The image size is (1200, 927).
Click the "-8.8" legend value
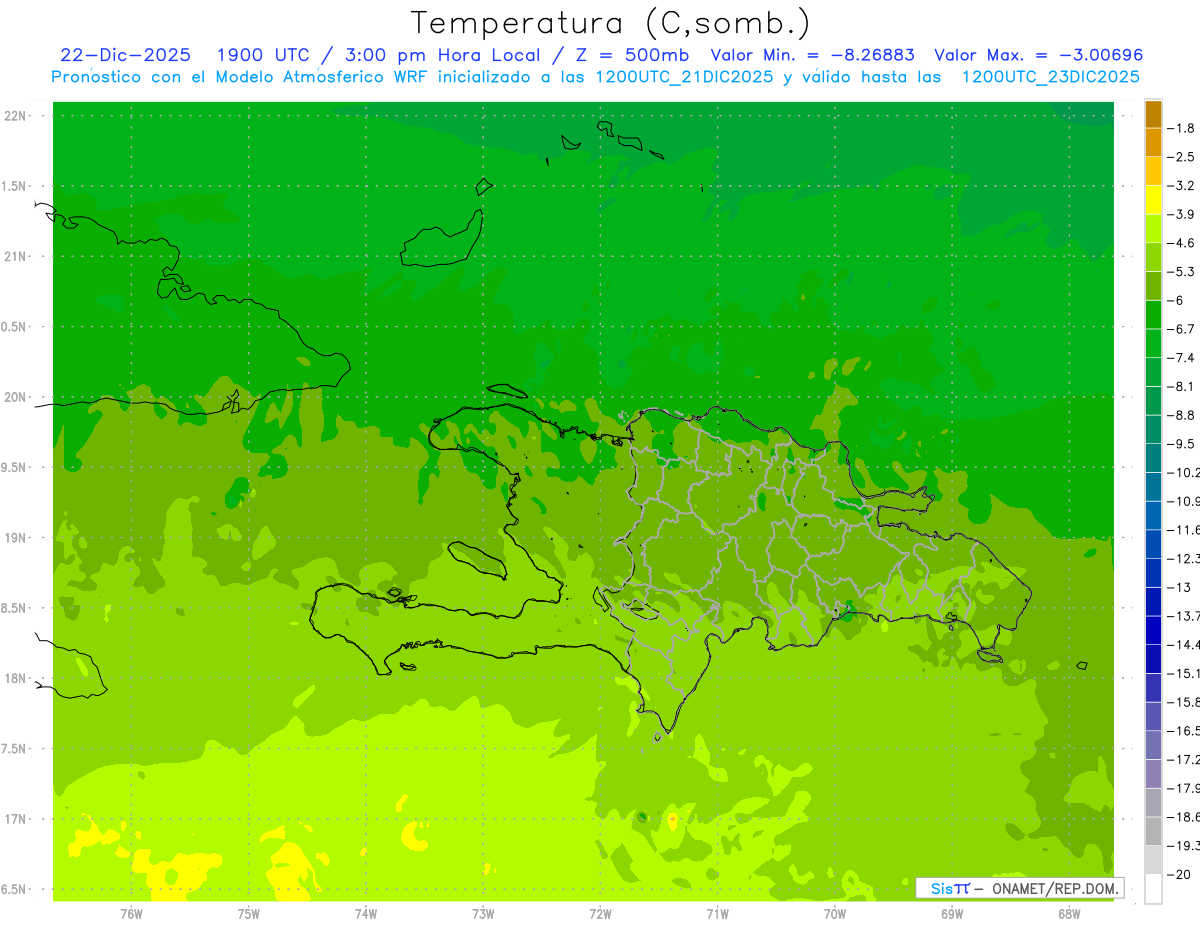coord(1183,415)
